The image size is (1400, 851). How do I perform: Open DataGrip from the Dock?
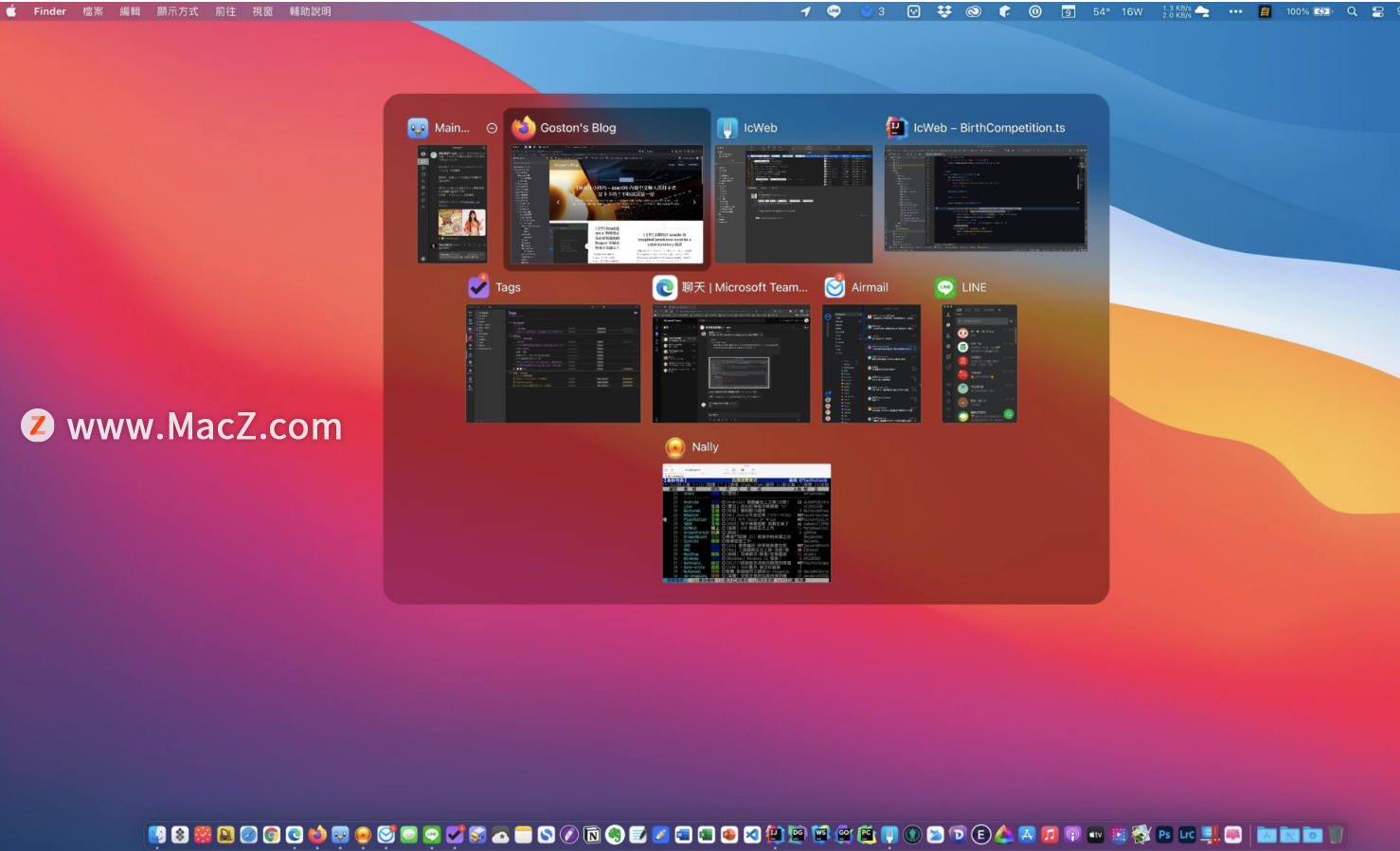tap(798, 835)
